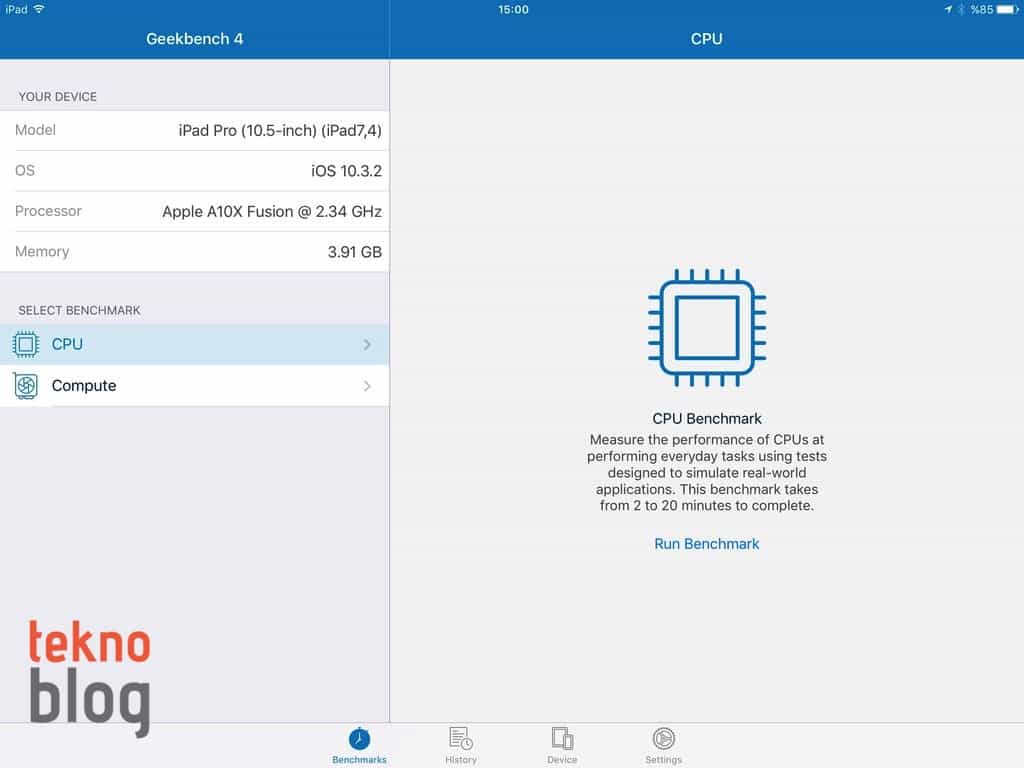The width and height of the screenshot is (1024, 768).
Task: Tap the location arrow status icon
Action: [x=947, y=9]
